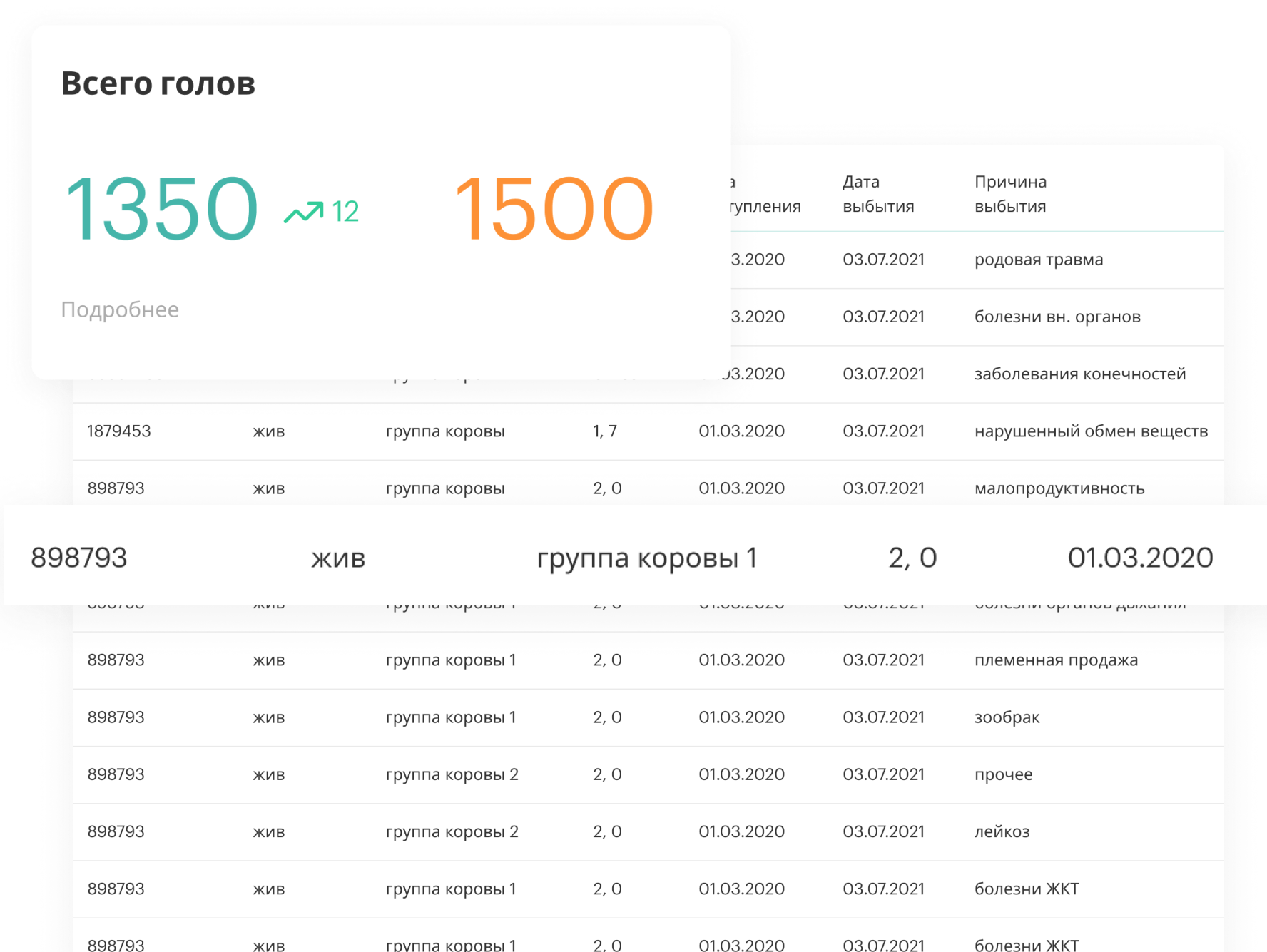Select the заболевания конечностей row
Image resolution: width=1267 pixels, height=952 pixels.
click(x=1079, y=374)
